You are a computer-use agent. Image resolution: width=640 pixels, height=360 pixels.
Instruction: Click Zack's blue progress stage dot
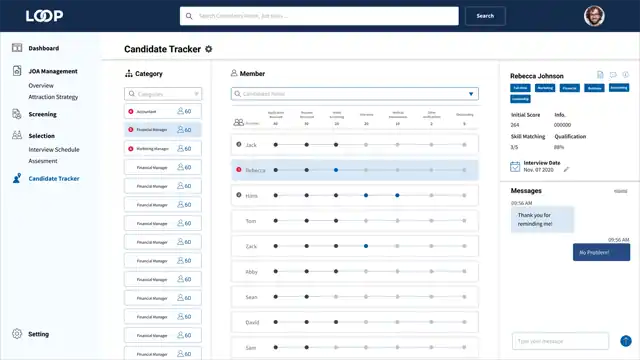pos(366,246)
